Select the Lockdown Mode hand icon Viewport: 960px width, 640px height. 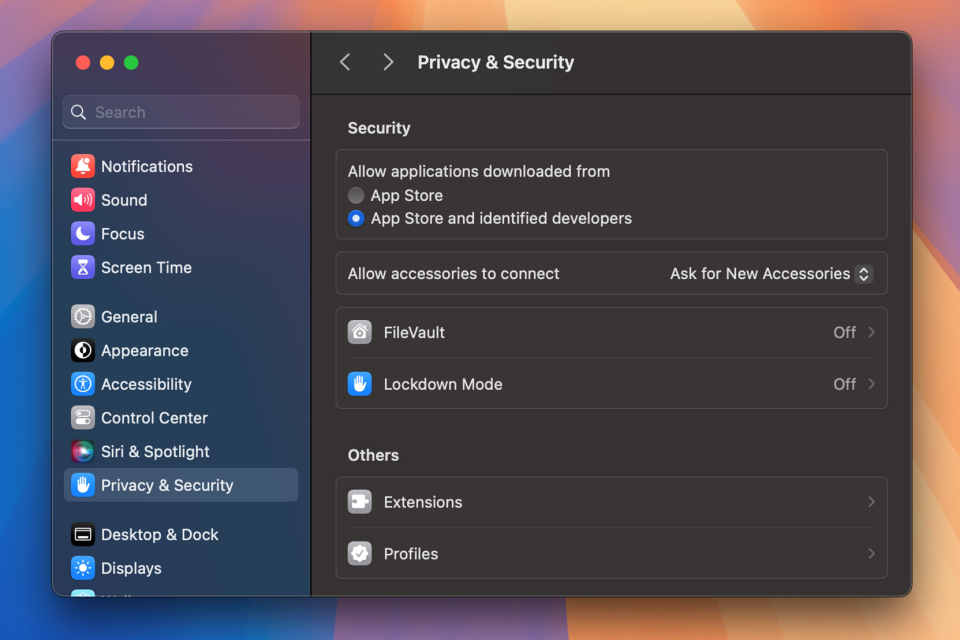click(360, 384)
